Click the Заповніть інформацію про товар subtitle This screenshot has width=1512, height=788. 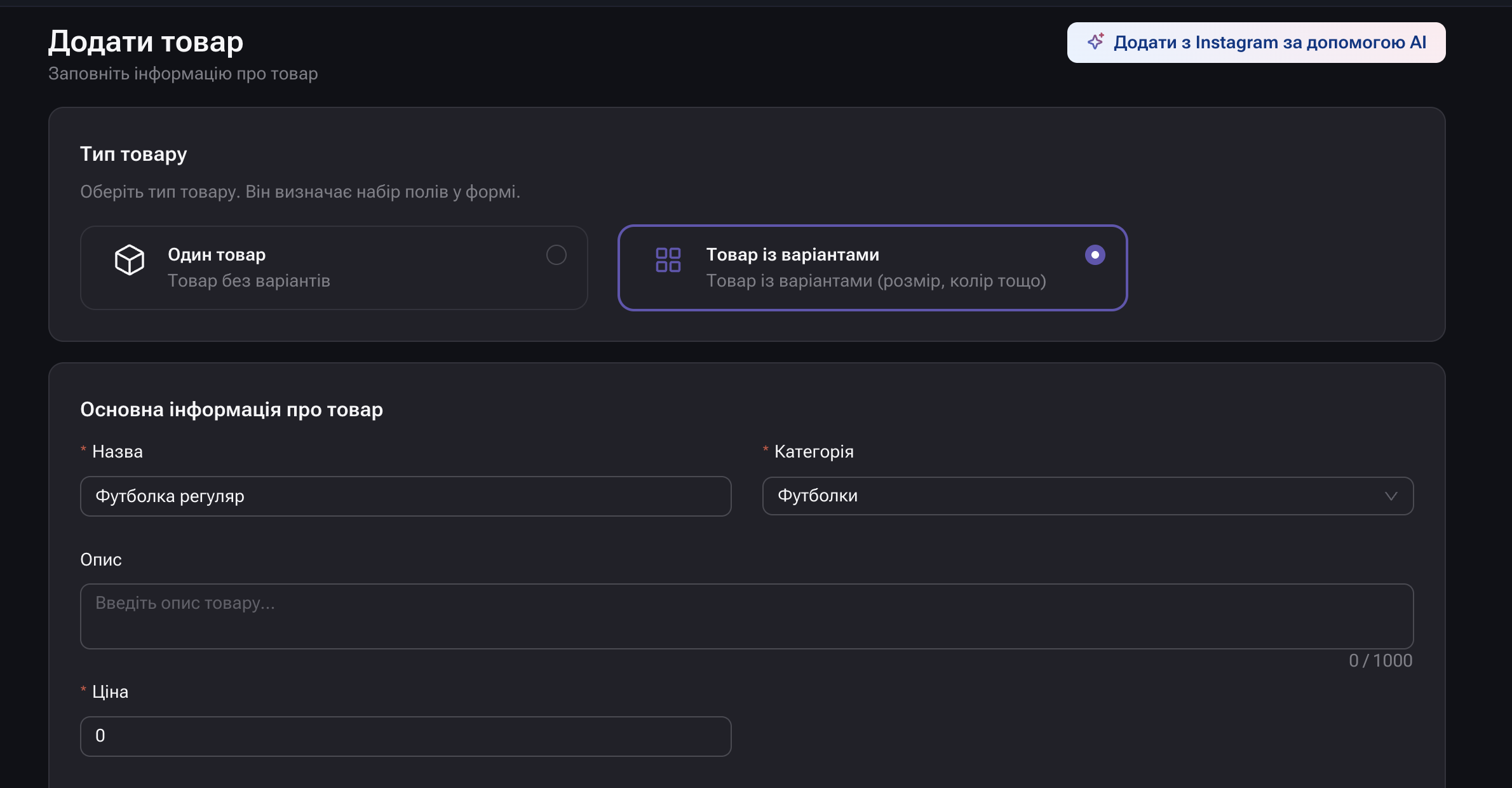(x=183, y=74)
